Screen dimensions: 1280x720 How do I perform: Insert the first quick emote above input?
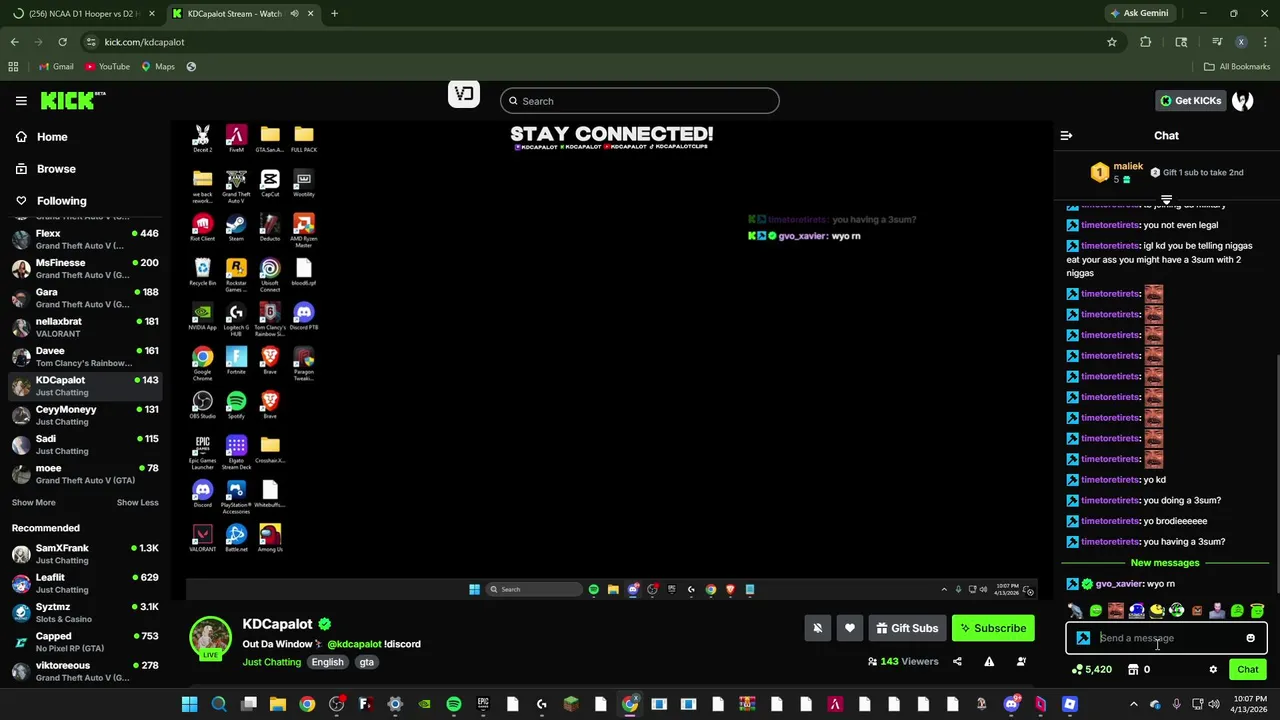tap(1075, 610)
